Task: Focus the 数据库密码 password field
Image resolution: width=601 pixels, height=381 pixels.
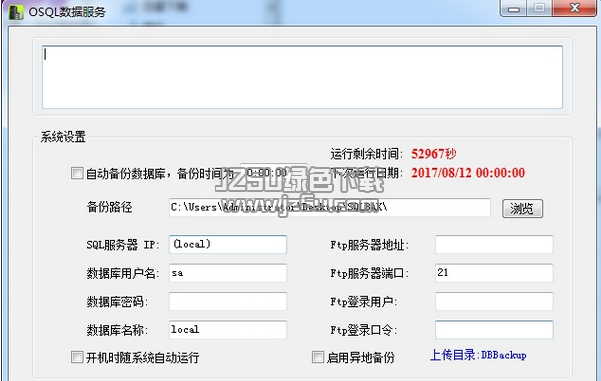Action: 228,301
